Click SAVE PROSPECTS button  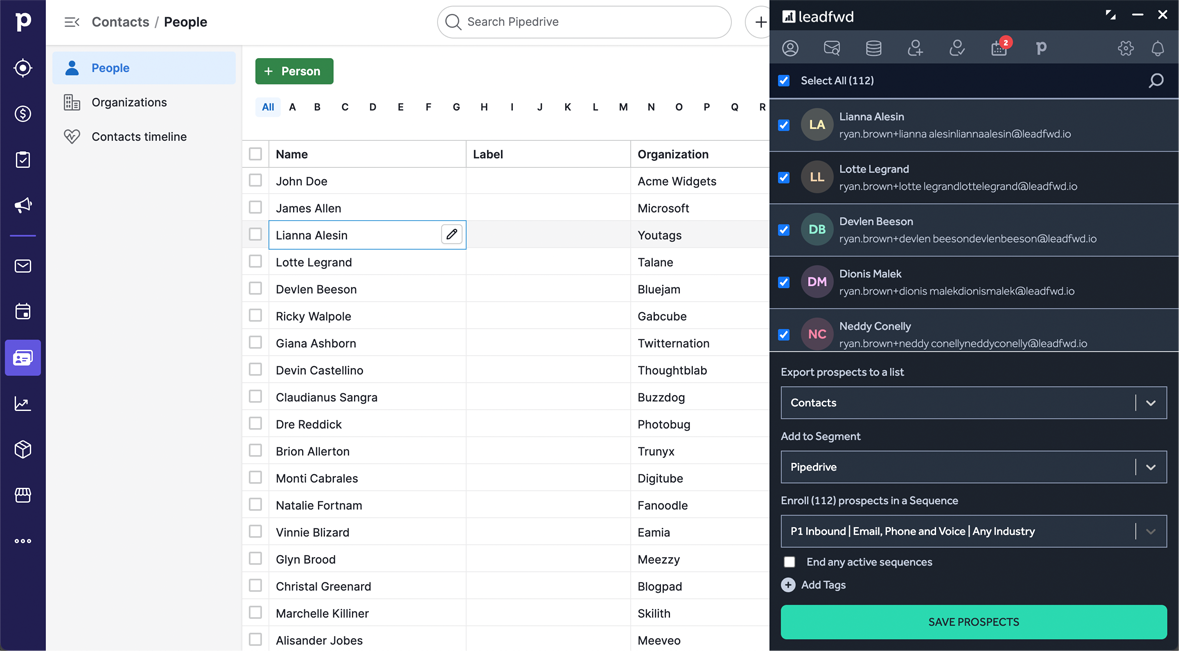click(x=974, y=622)
